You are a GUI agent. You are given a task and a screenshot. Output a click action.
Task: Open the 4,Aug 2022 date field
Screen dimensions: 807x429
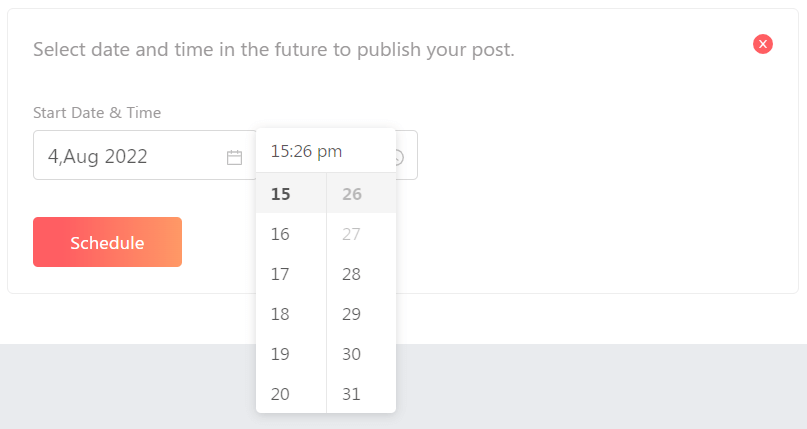[x=145, y=155]
